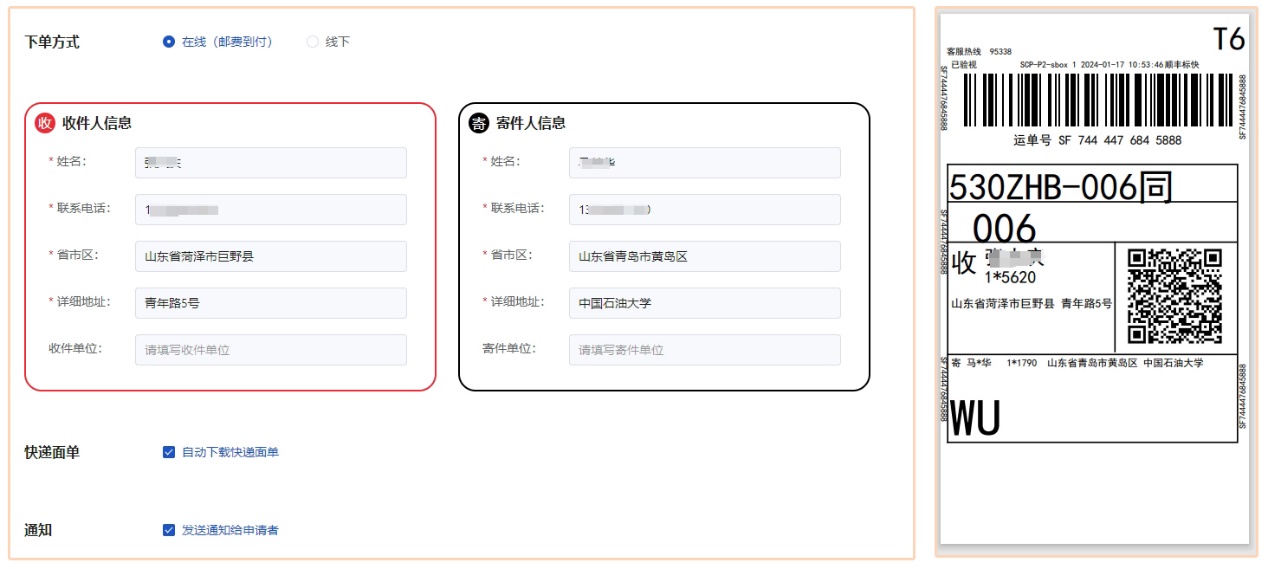The height and width of the screenshot is (569, 1268).
Task: Click the sender 姓名 input field
Action: pos(704,163)
